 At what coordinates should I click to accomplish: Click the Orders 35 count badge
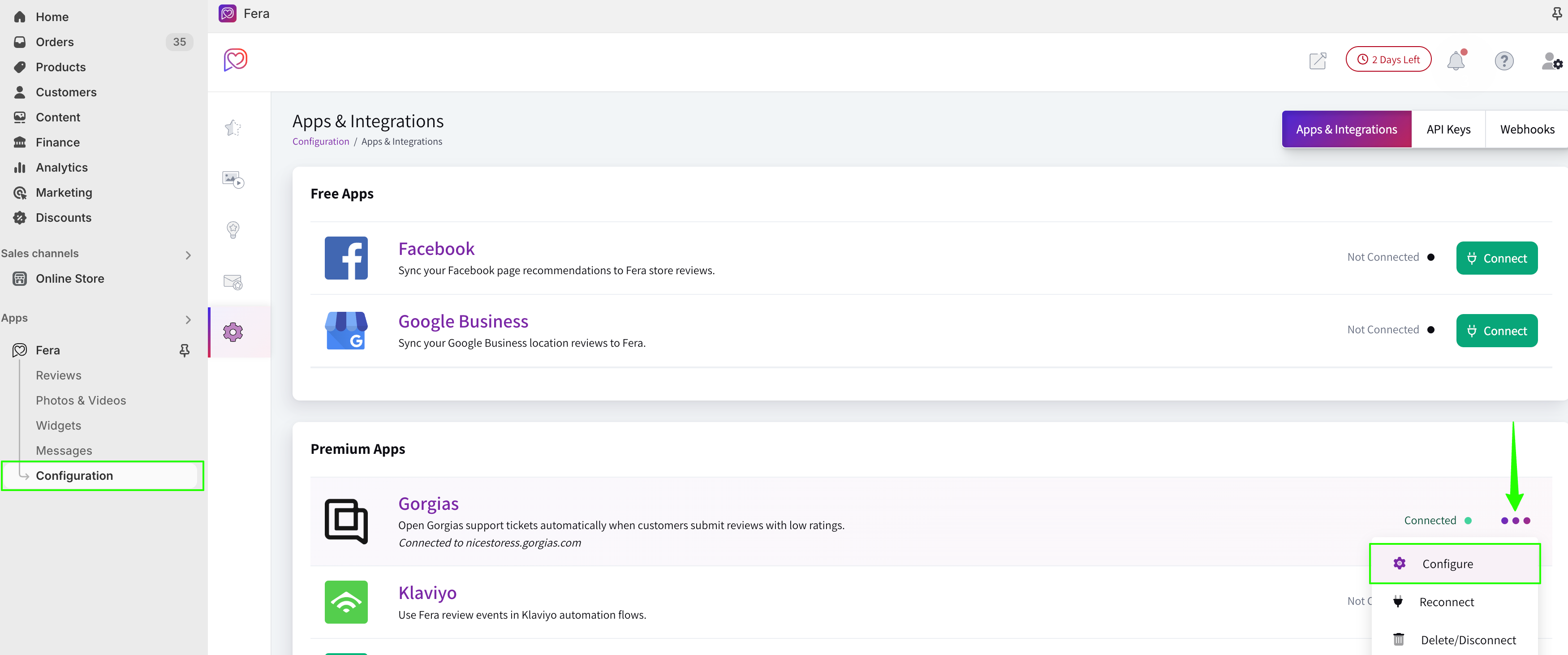pyautogui.click(x=179, y=41)
